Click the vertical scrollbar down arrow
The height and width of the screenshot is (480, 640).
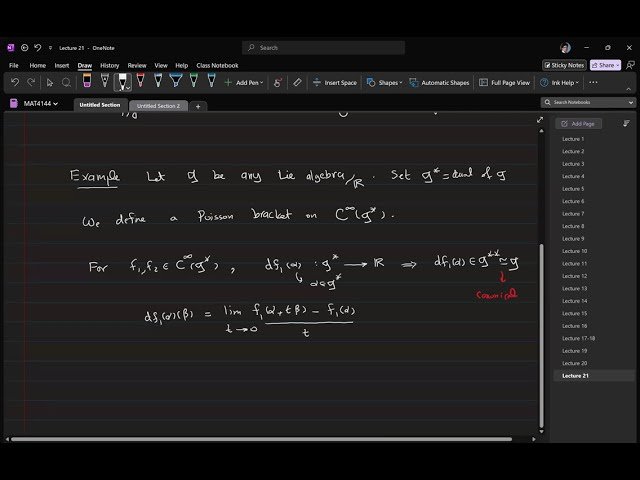(542, 431)
